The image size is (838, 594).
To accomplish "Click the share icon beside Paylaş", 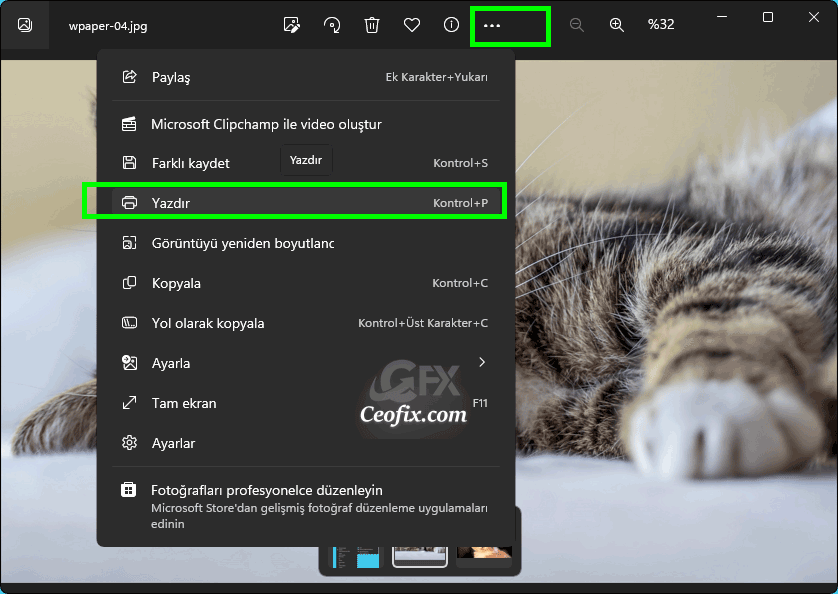I will (x=129, y=77).
